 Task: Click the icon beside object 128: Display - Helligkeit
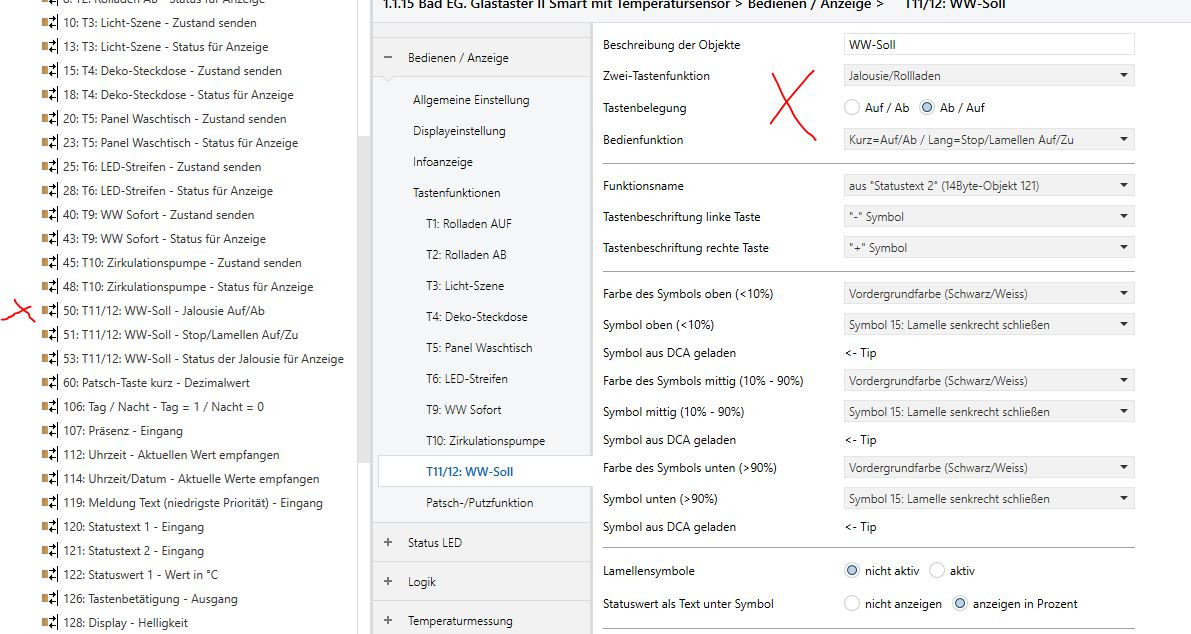pyautogui.click(x=49, y=623)
